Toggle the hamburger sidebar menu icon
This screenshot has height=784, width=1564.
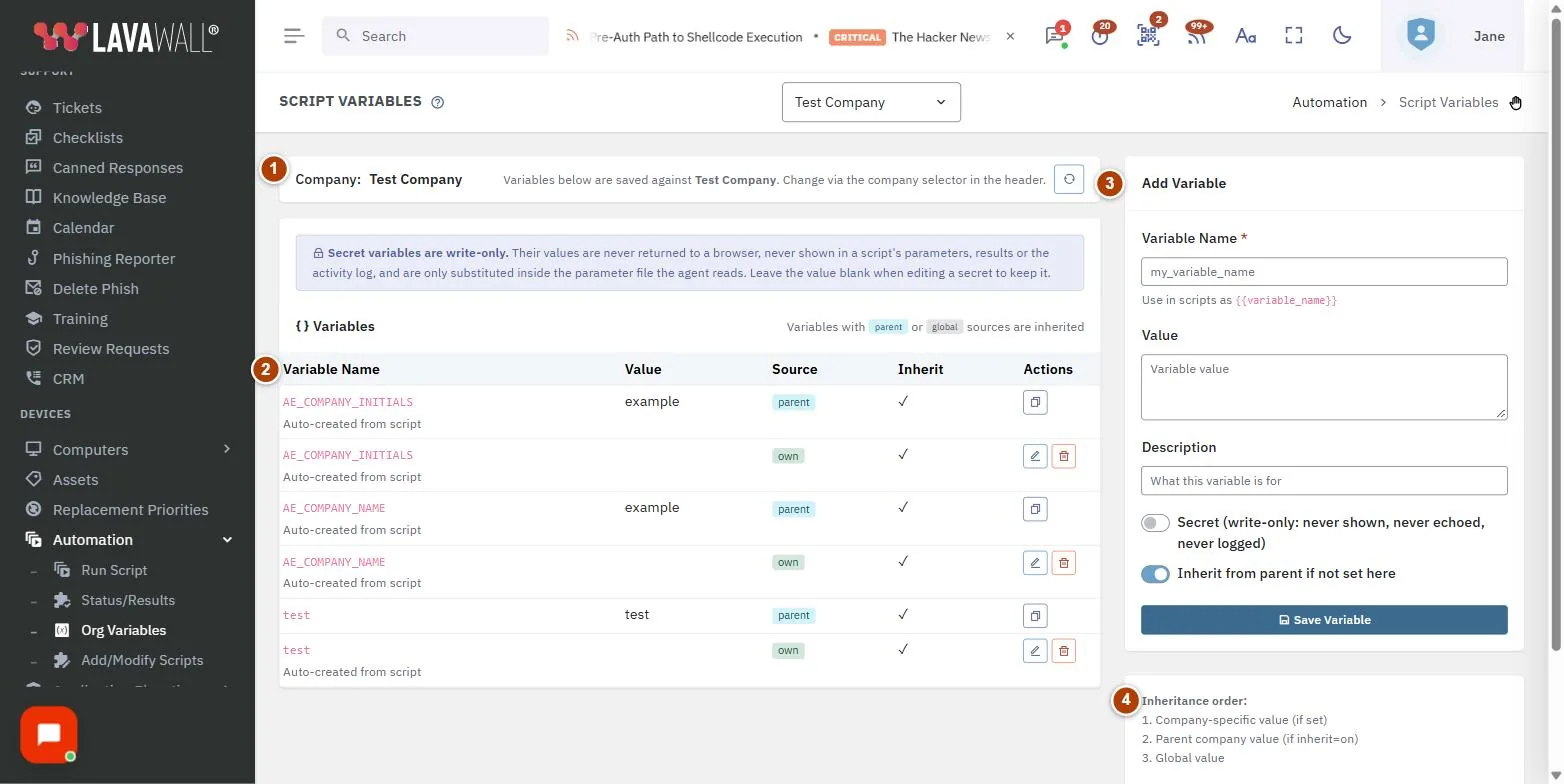coord(293,36)
